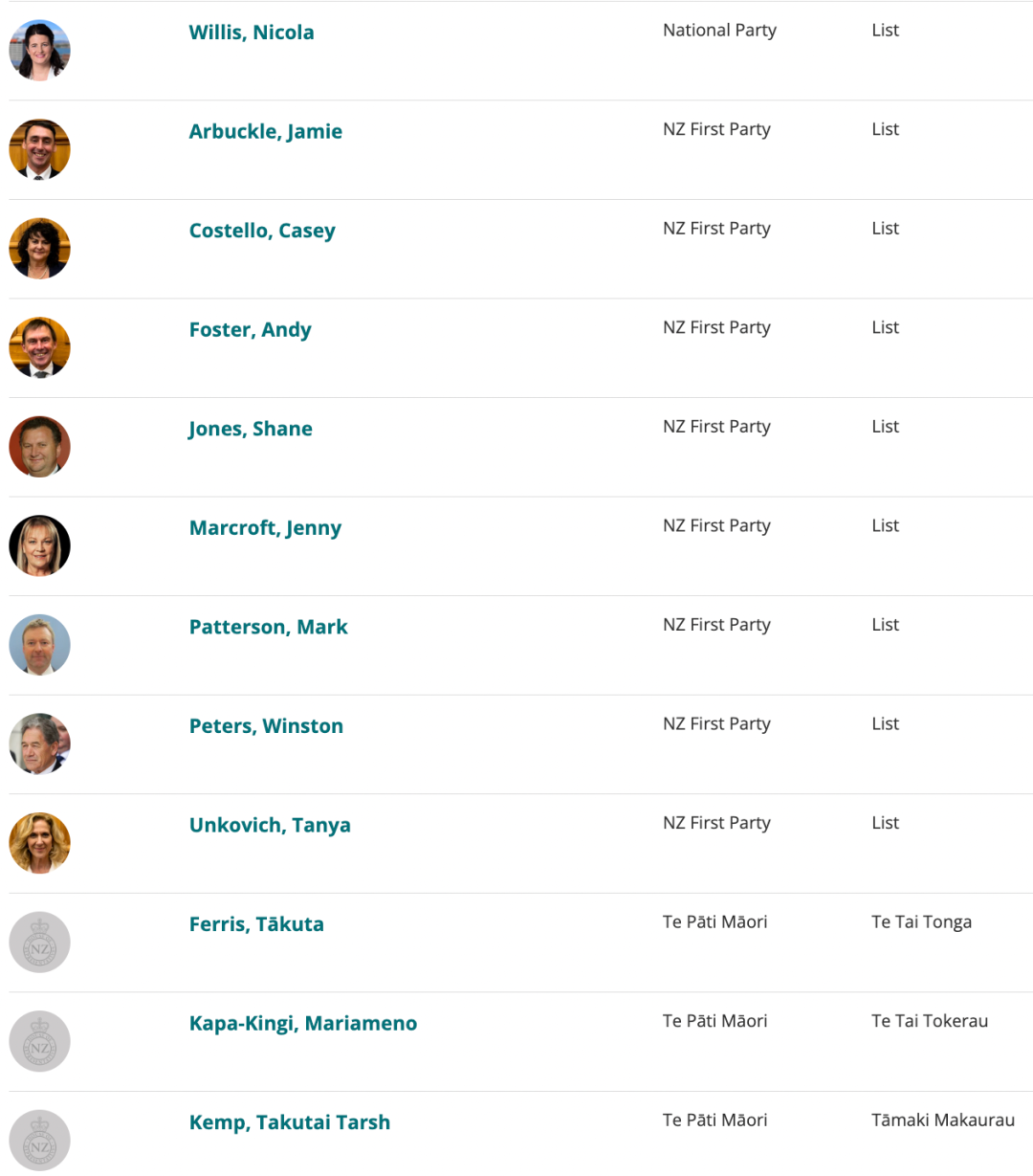Click Shane Jones's photo thumbnail
This screenshot has height=1176, width=1033.
39,447
